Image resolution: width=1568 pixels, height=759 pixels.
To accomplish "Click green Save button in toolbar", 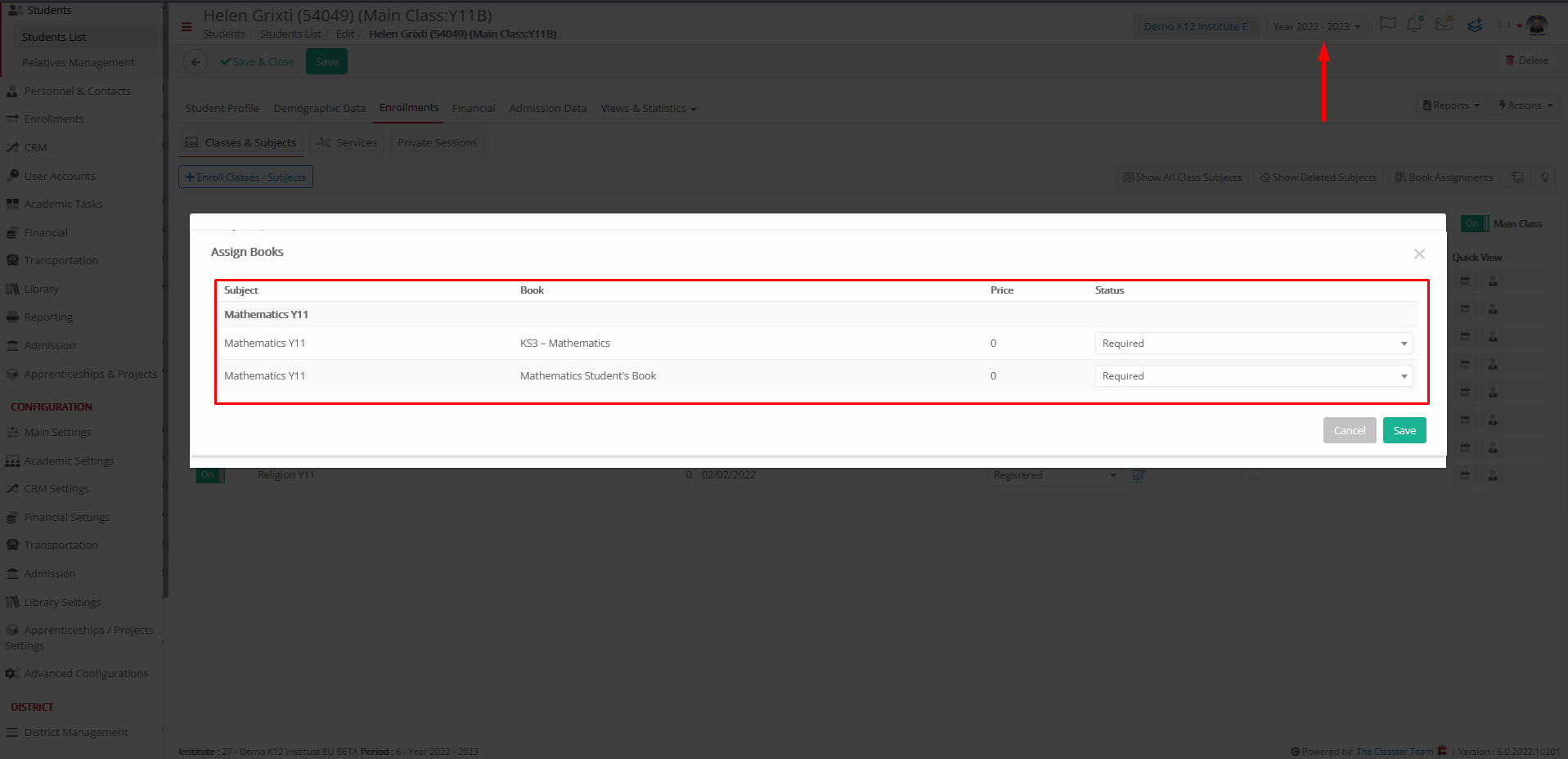I will click(x=326, y=61).
